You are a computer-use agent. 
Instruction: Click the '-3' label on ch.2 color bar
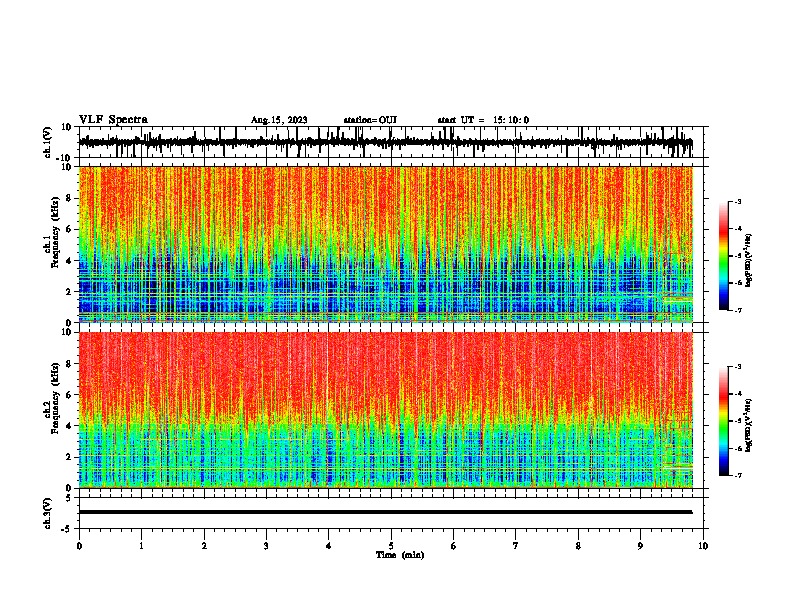[x=737, y=367]
